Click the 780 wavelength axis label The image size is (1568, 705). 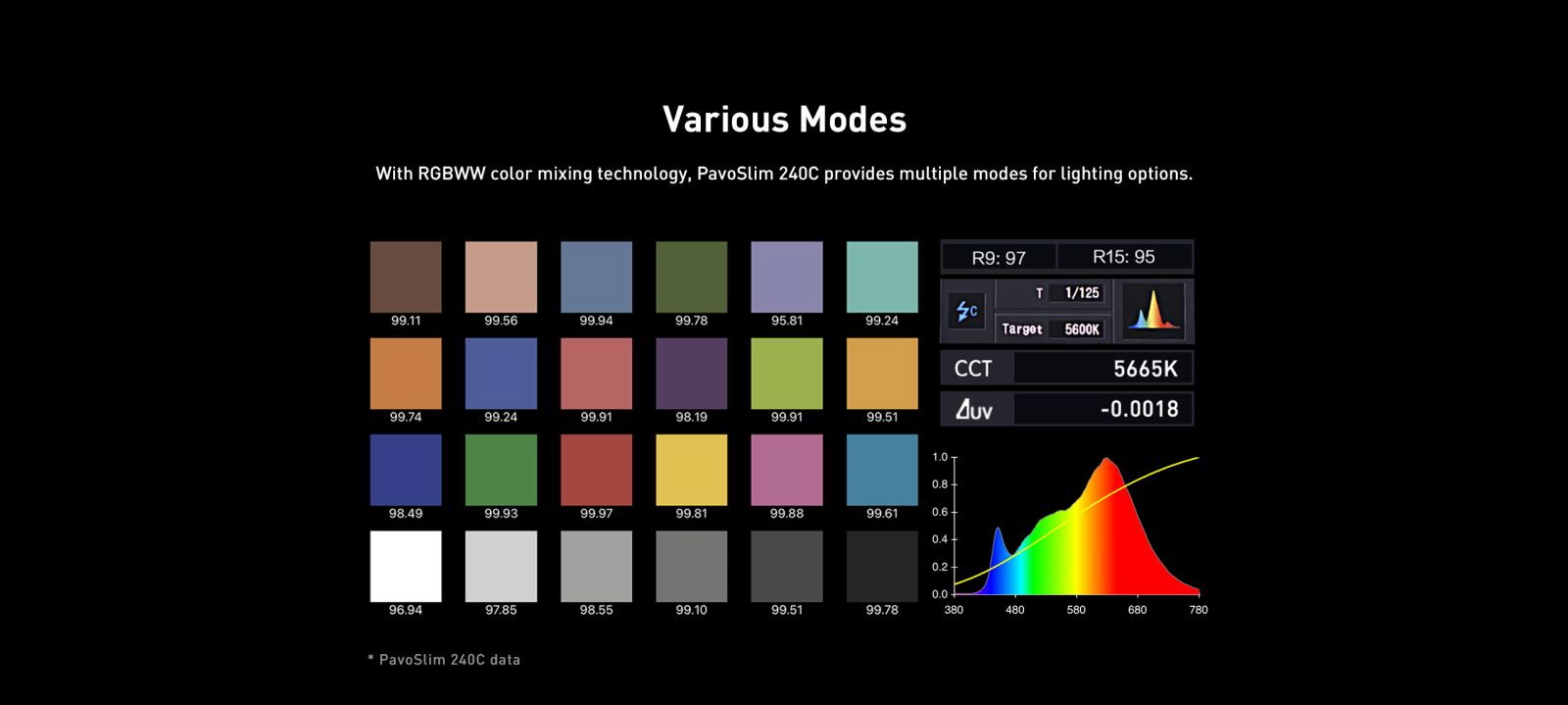point(1199,610)
